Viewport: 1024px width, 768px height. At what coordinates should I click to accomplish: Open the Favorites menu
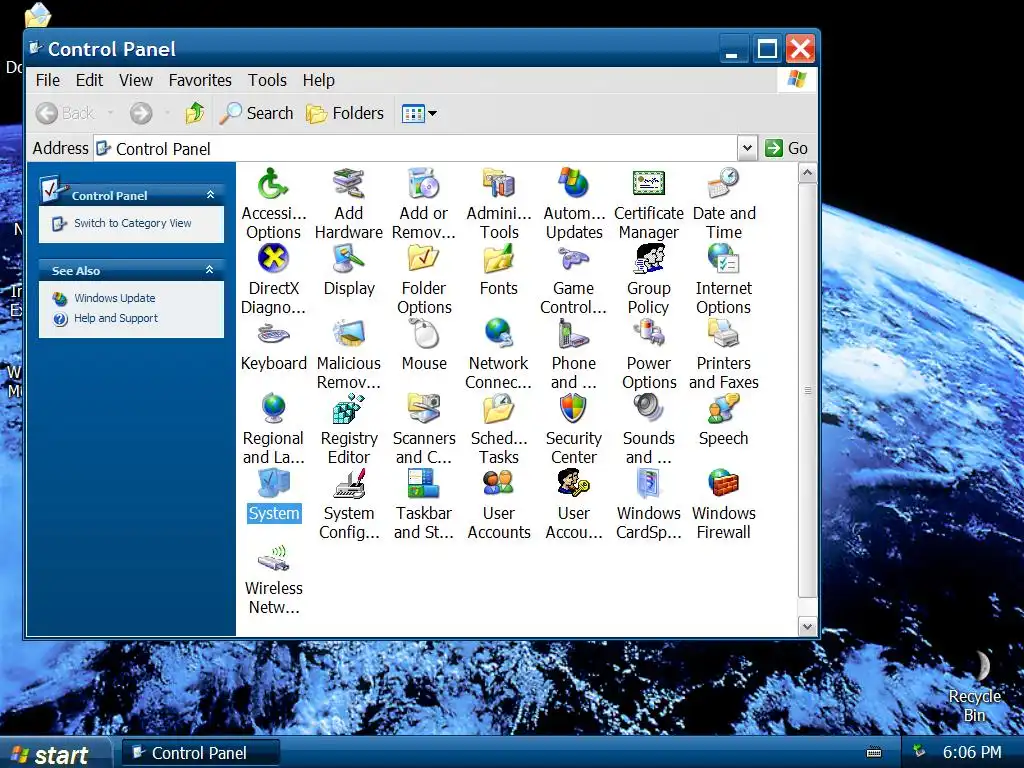(200, 80)
